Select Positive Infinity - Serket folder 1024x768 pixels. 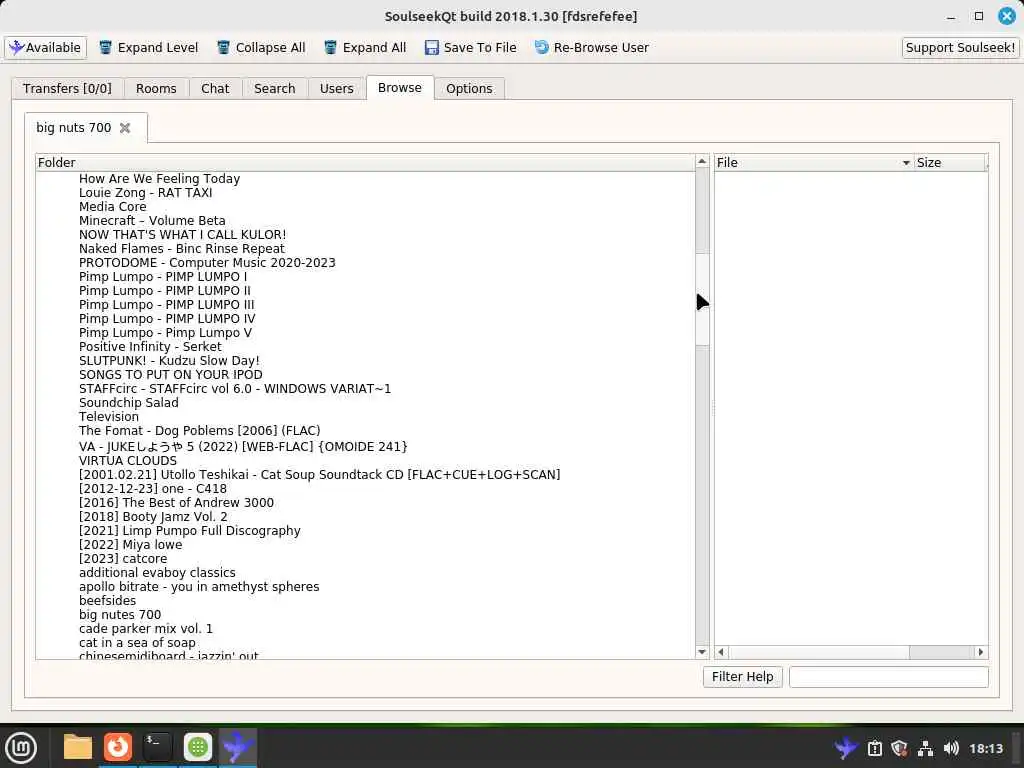pyautogui.click(x=150, y=347)
